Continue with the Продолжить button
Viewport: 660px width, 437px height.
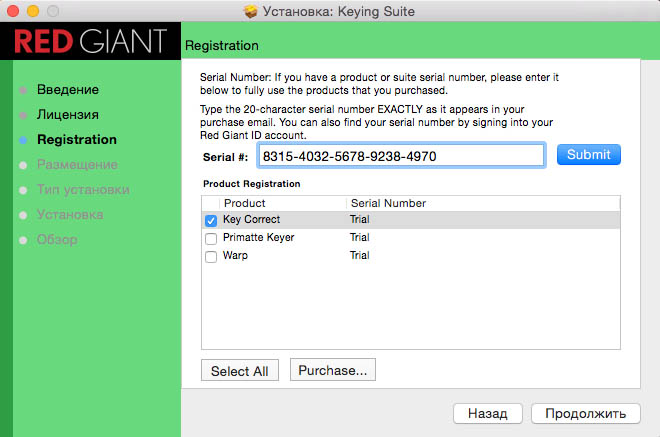pos(585,413)
